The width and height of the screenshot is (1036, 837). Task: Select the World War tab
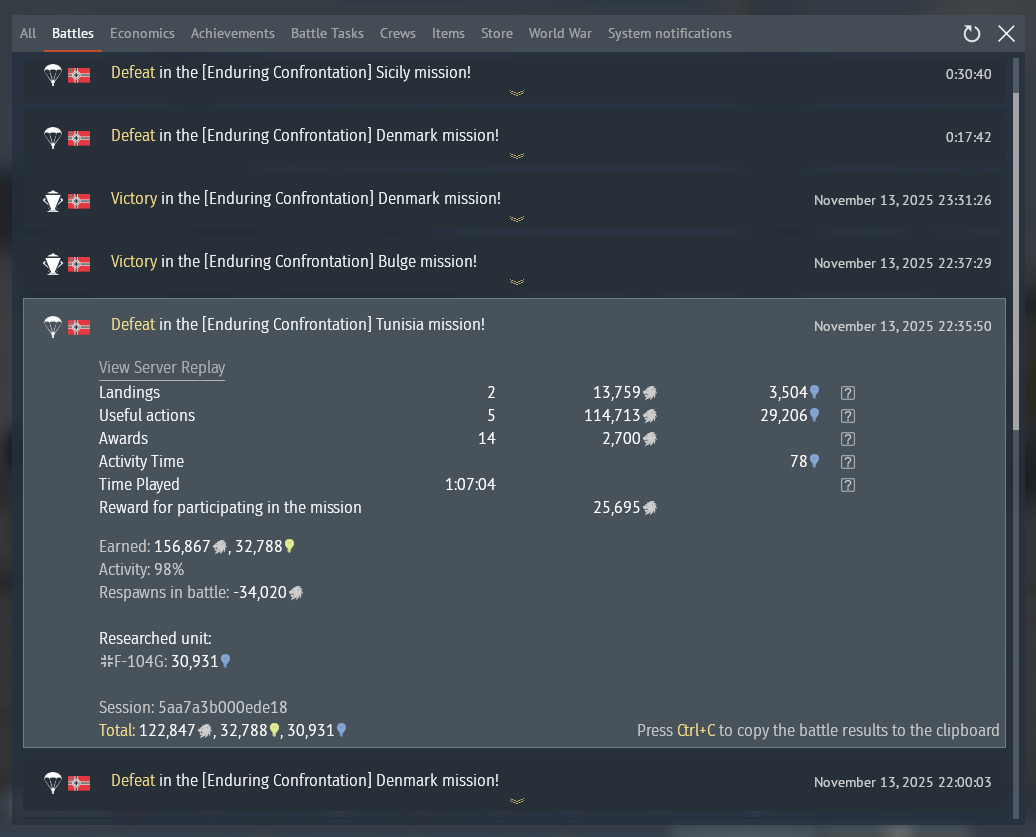560,33
